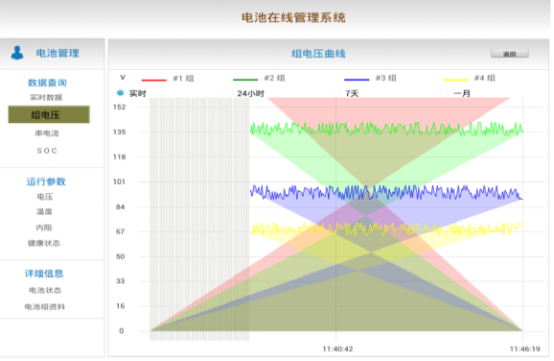Click the 67 y-axis value
Image resolution: width=554 pixels, height=361 pixels.
coord(120,232)
